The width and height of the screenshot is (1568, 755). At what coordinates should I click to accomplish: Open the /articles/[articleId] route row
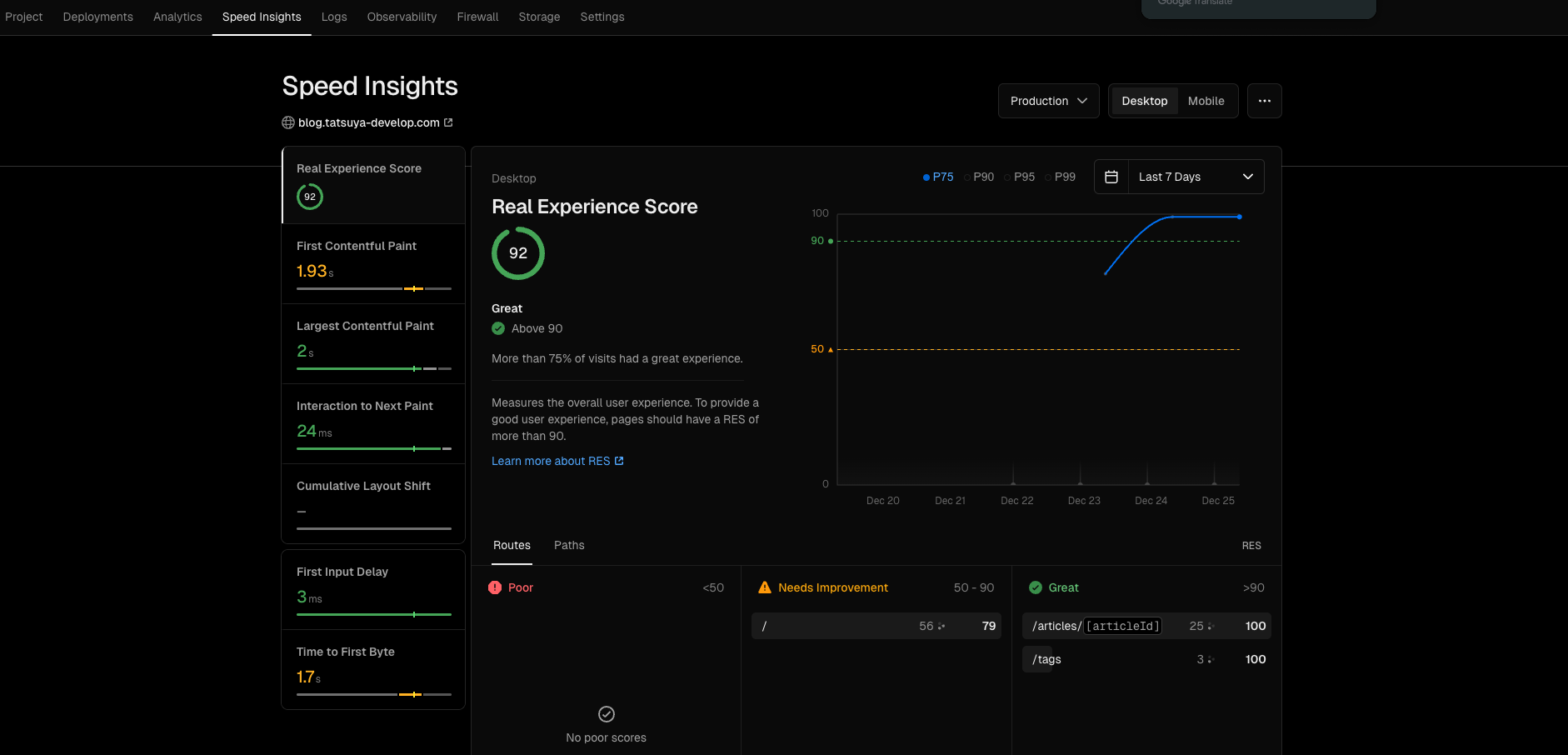click(1146, 626)
